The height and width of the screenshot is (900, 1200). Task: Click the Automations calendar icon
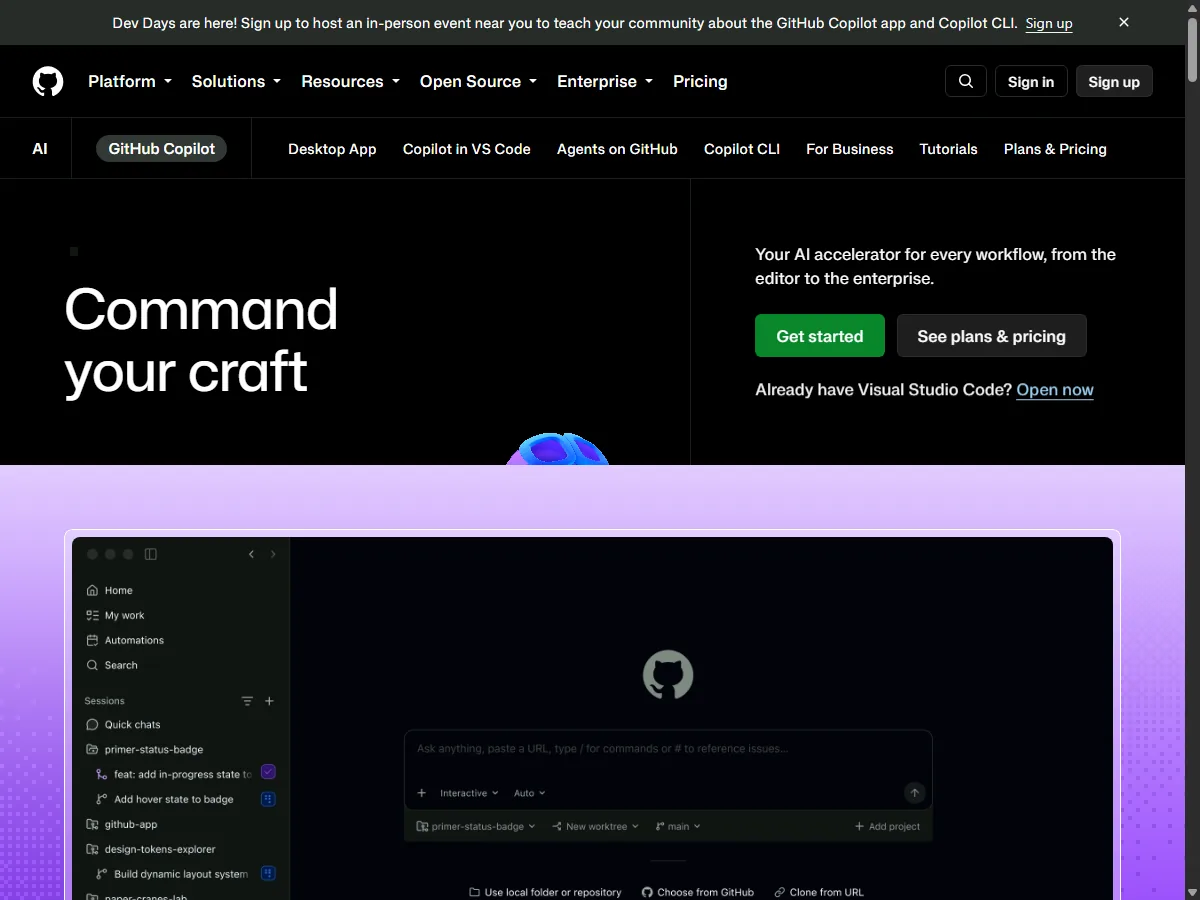92,640
